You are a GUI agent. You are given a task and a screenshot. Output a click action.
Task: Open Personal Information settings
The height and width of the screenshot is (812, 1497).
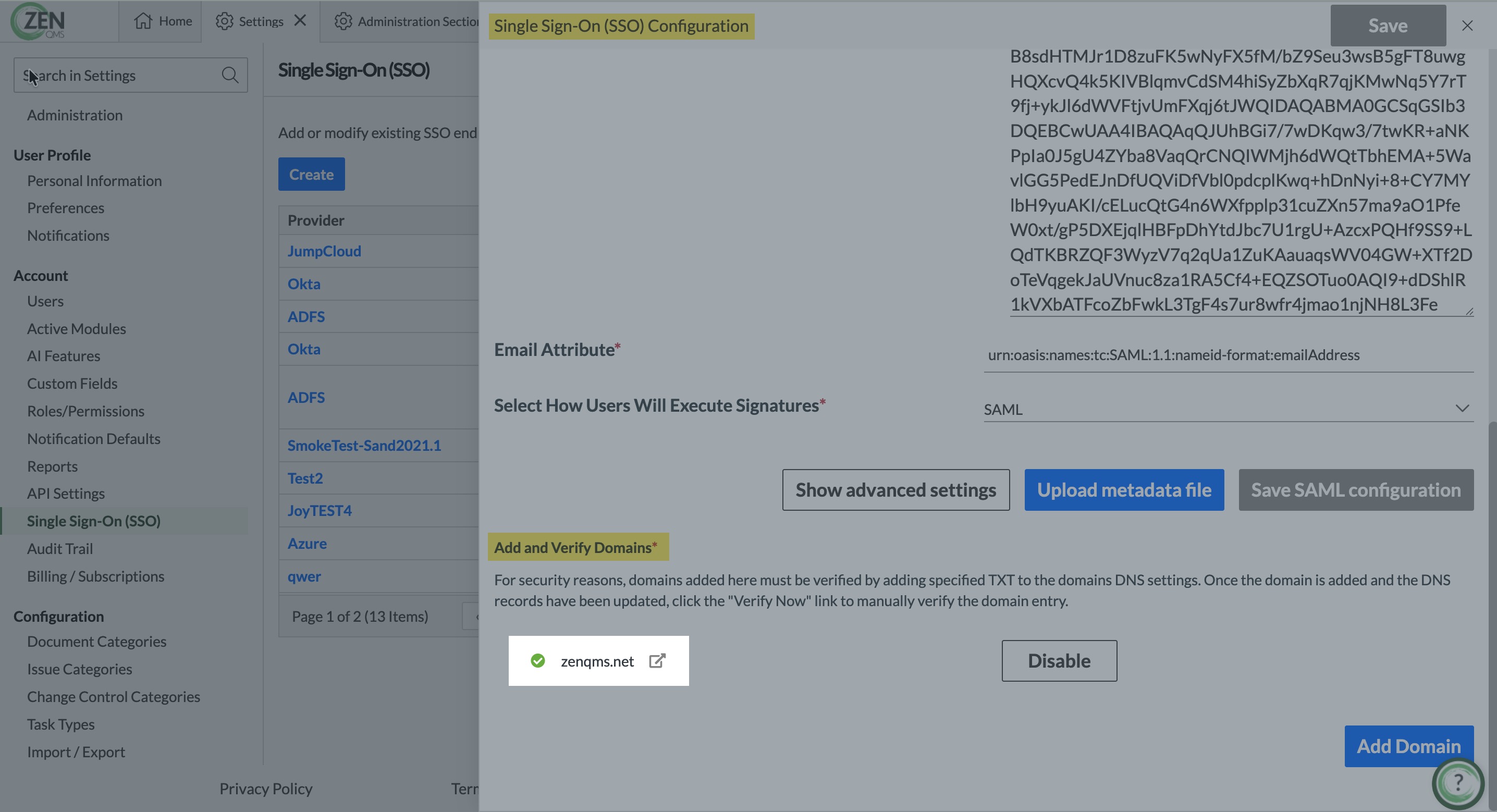pos(94,181)
